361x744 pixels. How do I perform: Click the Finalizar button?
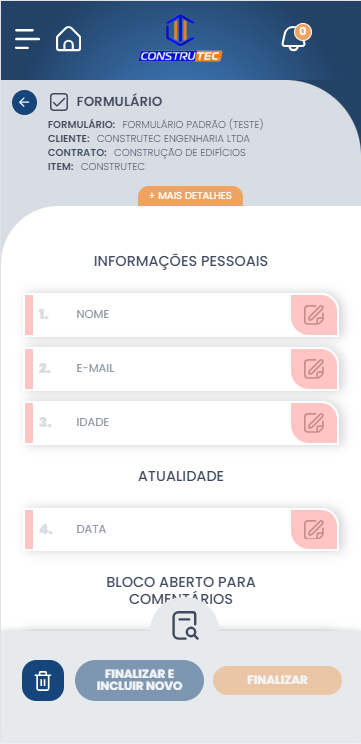[x=278, y=680]
